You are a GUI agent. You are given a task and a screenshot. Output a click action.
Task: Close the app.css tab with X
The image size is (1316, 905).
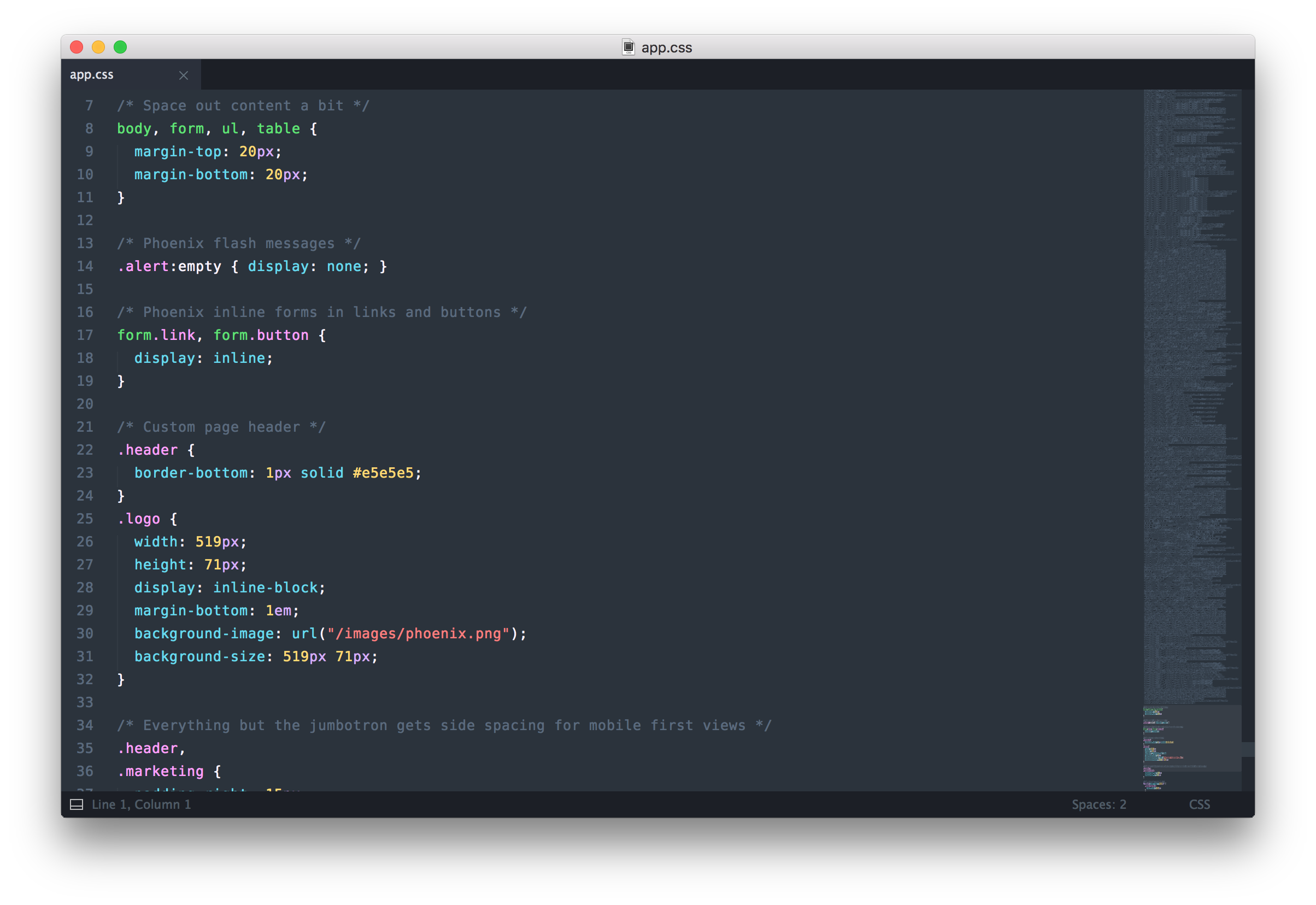click(183, 75)
